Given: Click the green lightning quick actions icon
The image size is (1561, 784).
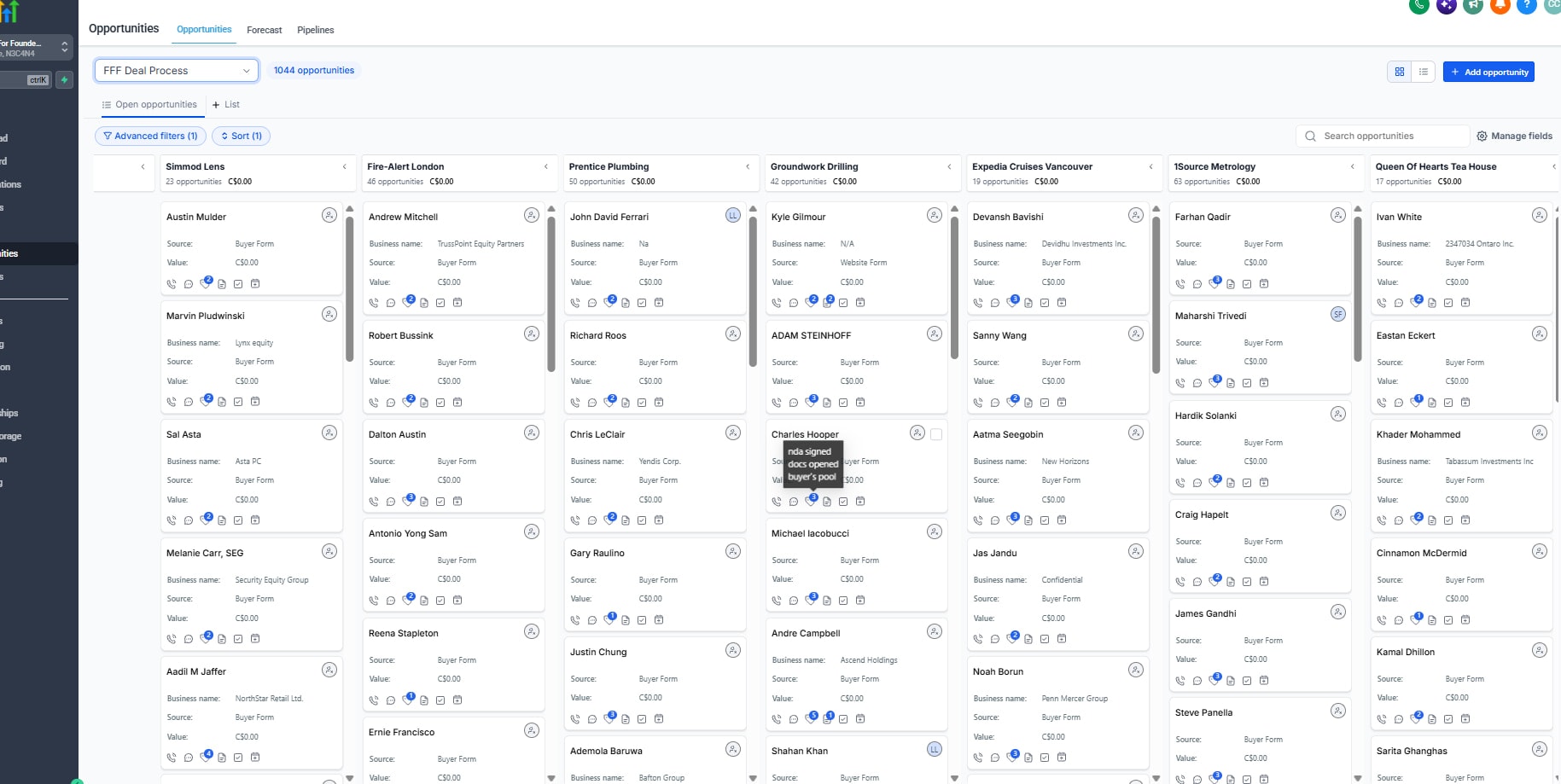Looking at the screenshot, I should pos(65,79).
